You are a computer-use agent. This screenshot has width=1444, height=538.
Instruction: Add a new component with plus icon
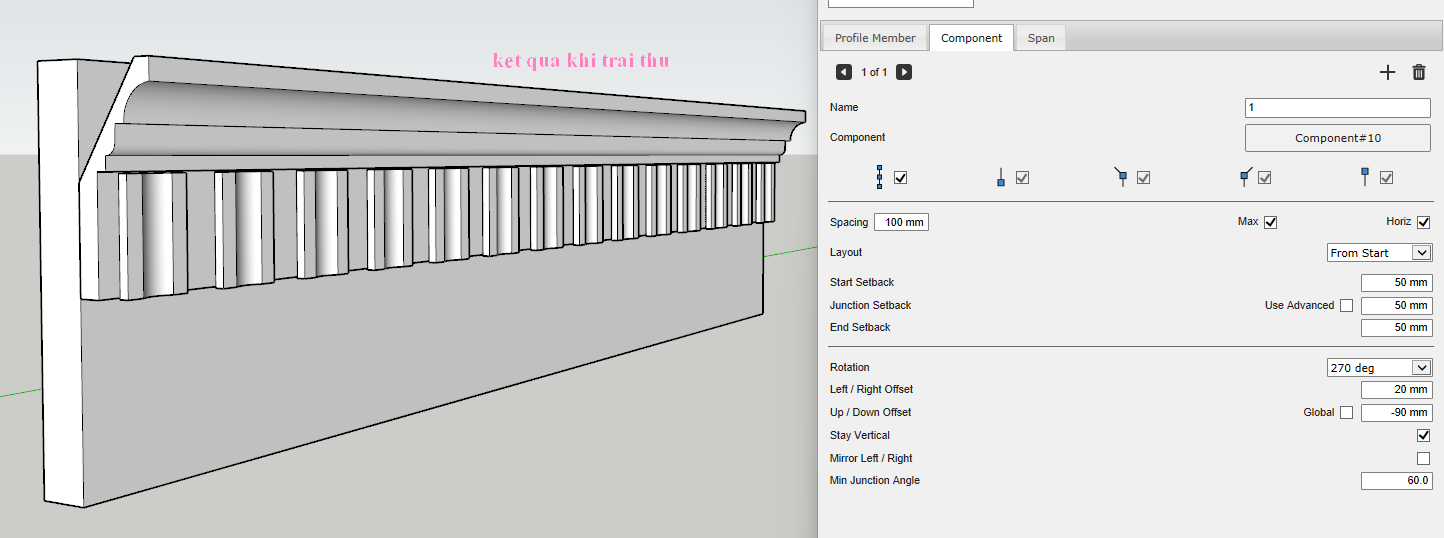tap(1387, 72)
